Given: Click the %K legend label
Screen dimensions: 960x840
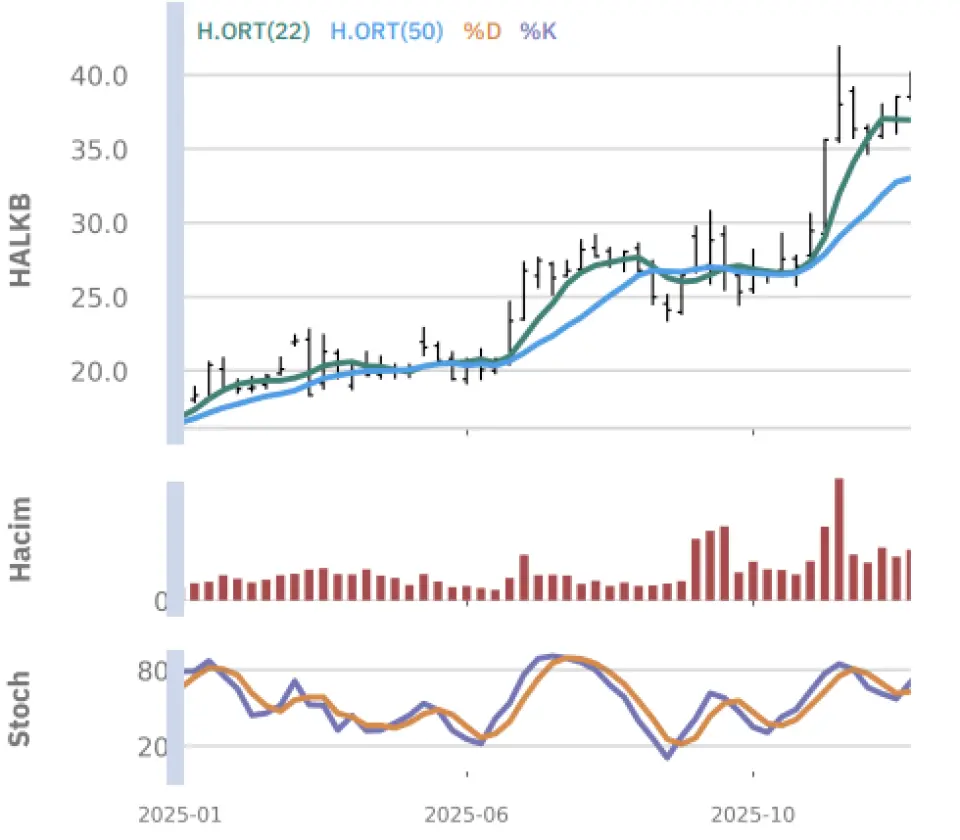Looking at the screenshot, I should point(537,31).
